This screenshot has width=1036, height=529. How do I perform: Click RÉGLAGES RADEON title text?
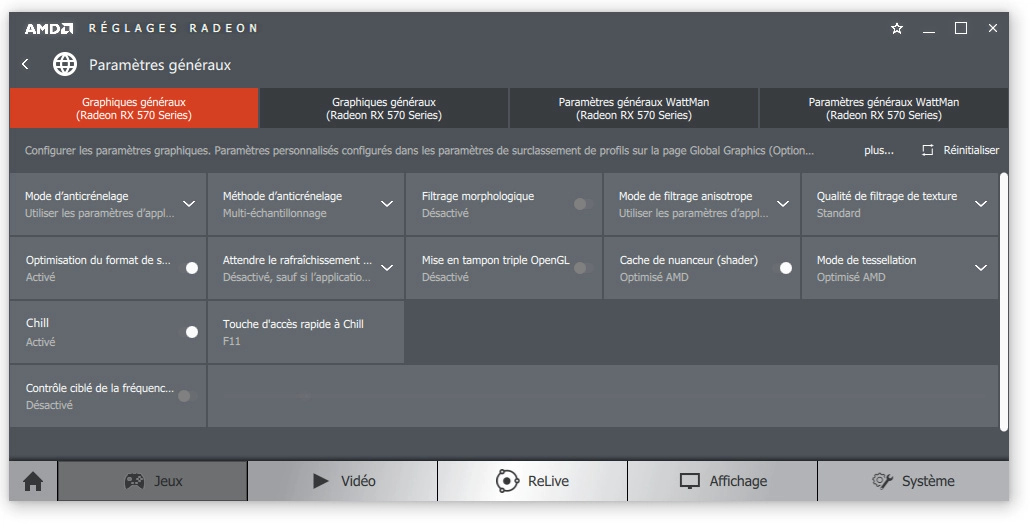coord(173,28)
